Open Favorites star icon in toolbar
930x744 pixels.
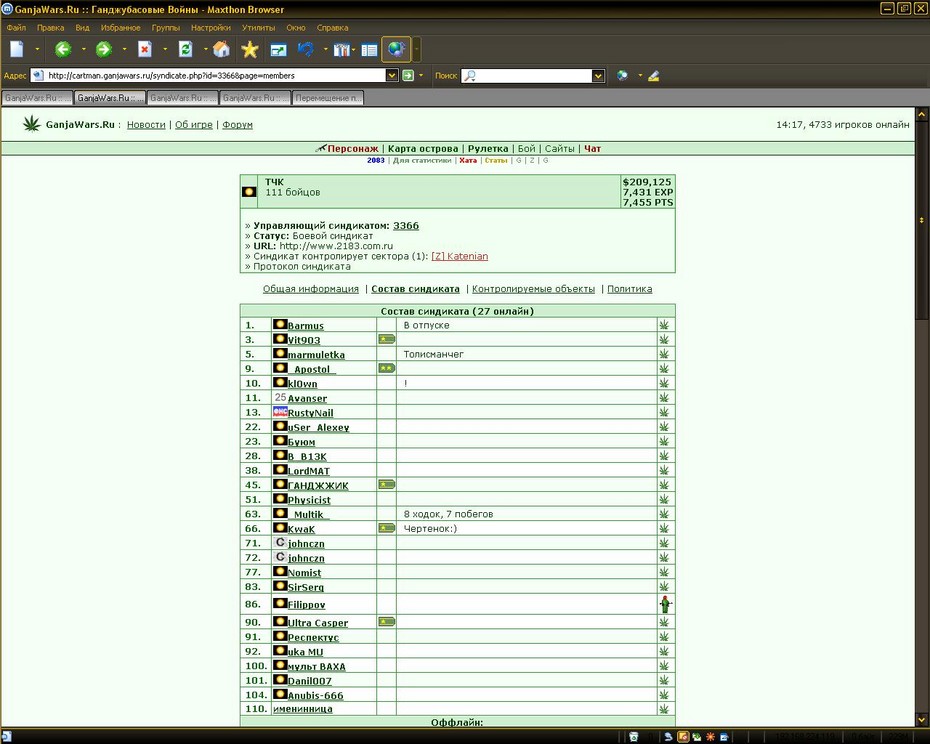(x=250, y=49)
